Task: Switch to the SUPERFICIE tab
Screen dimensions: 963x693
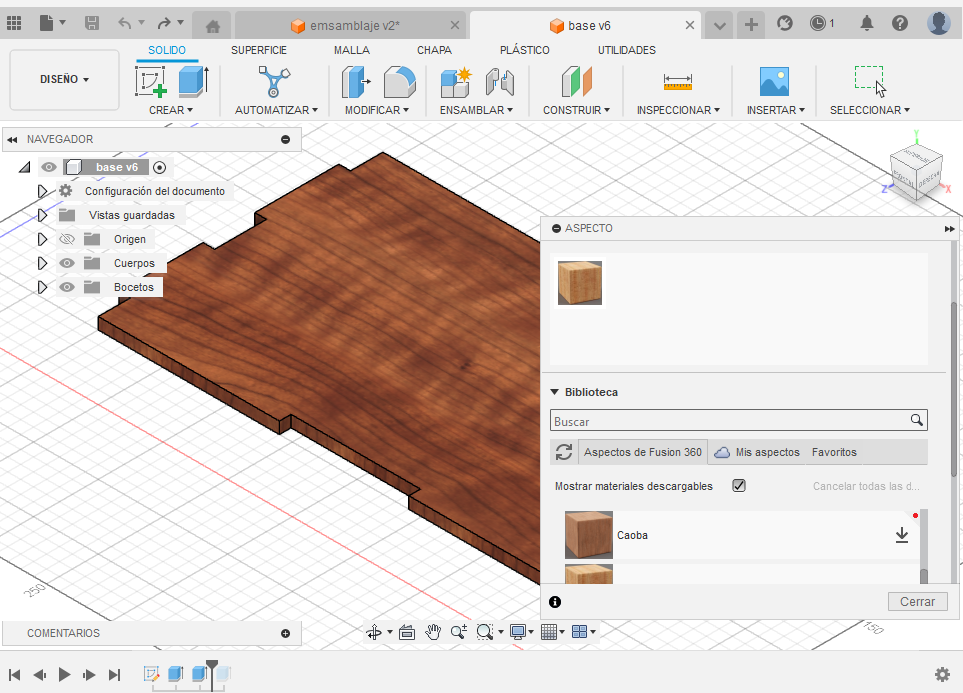Action: [x=259, y=50]
